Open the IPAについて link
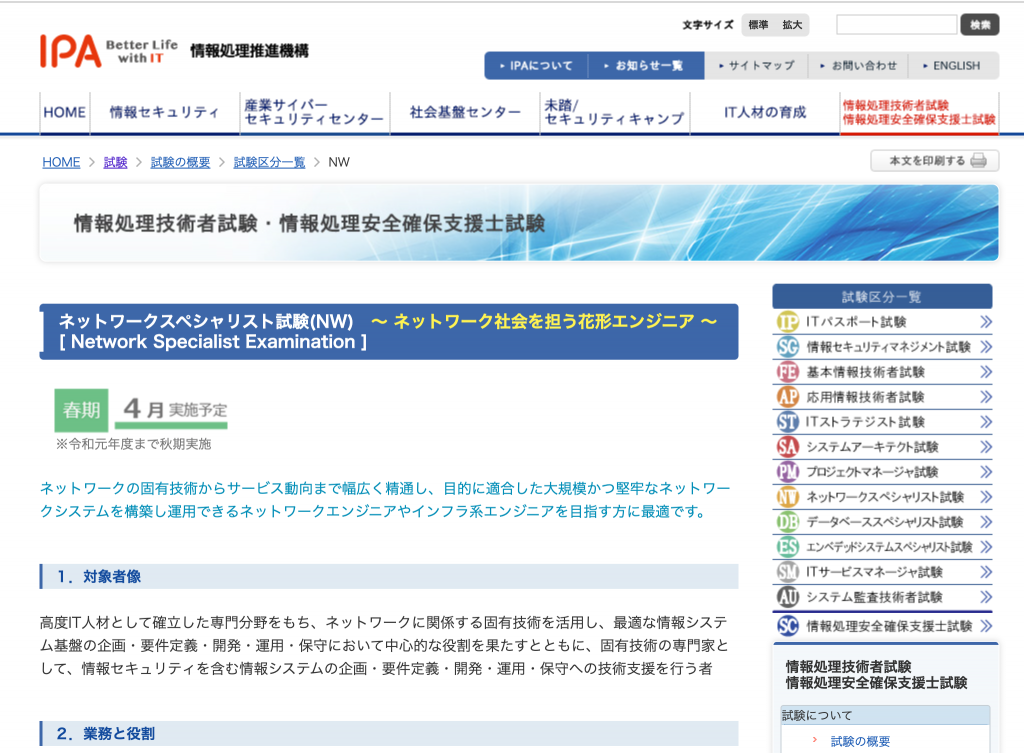1024x753 pixels. pos(536,65)
